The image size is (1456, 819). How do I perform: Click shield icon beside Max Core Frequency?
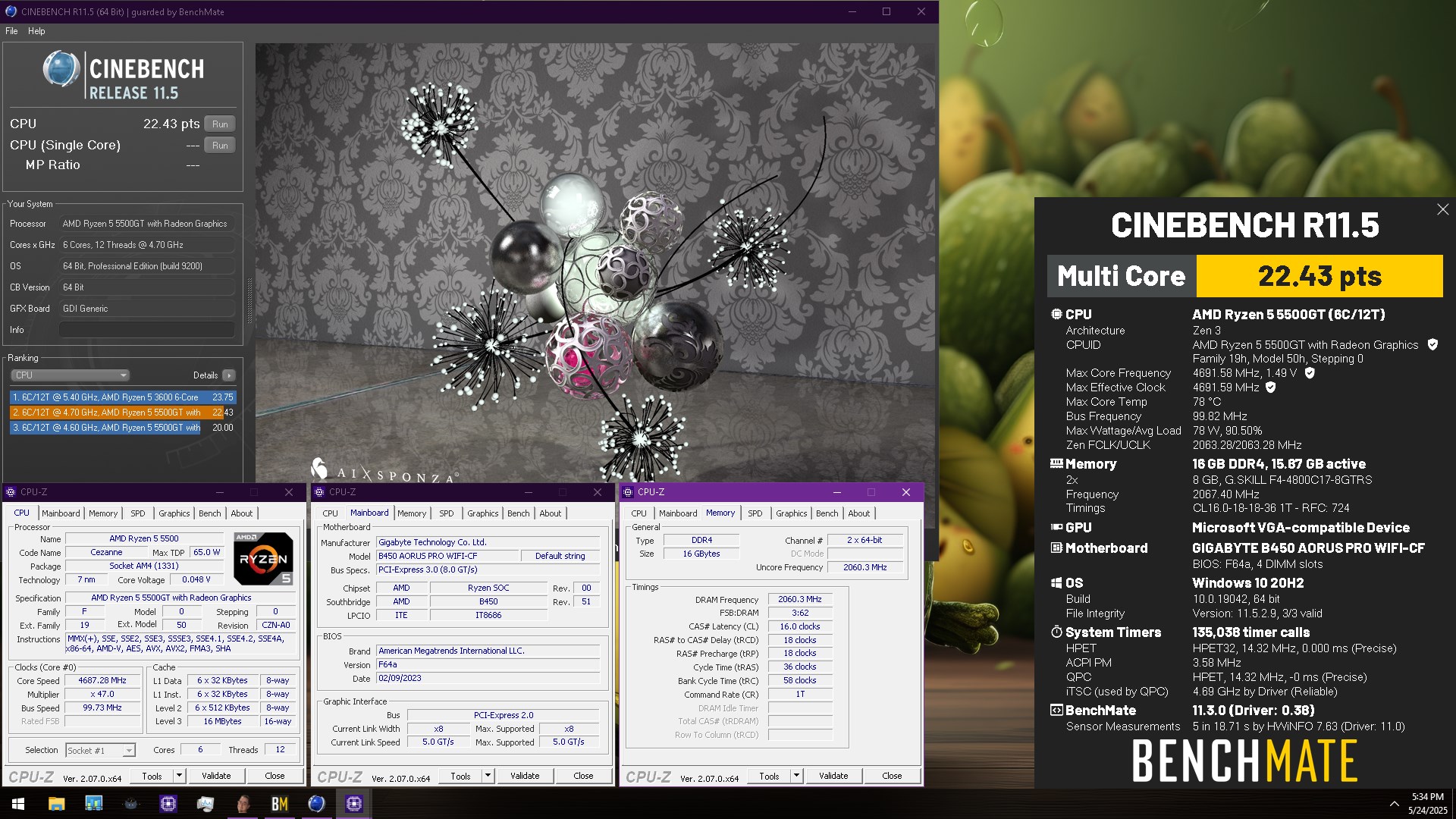(1310, 373)
